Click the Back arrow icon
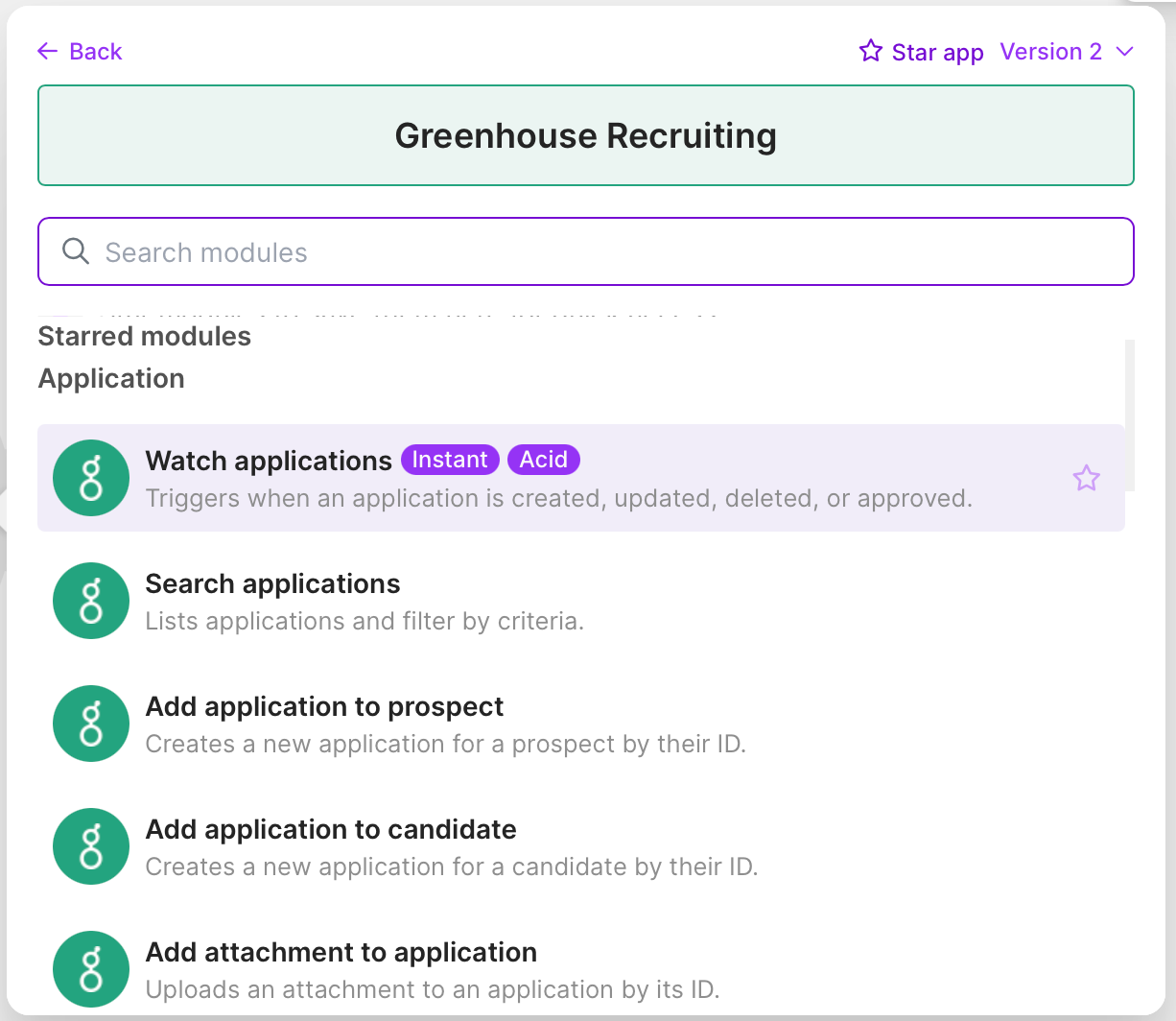 (x=48, y=52)
